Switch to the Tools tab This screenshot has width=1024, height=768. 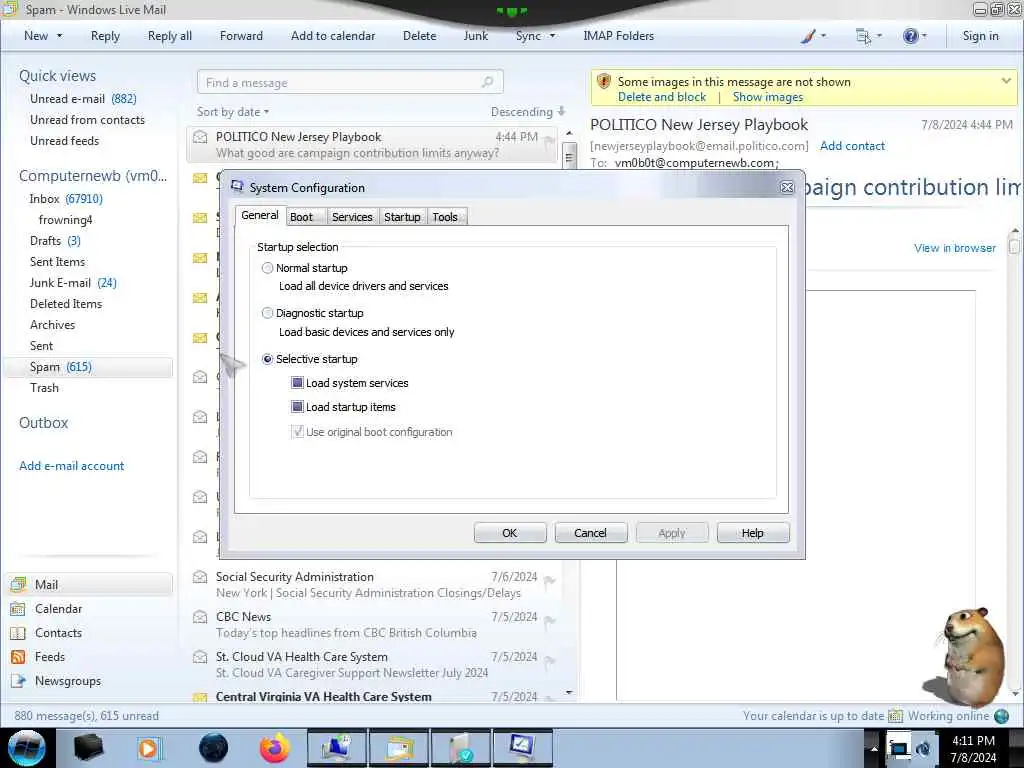pyautogui.click(x=445, y=217)
